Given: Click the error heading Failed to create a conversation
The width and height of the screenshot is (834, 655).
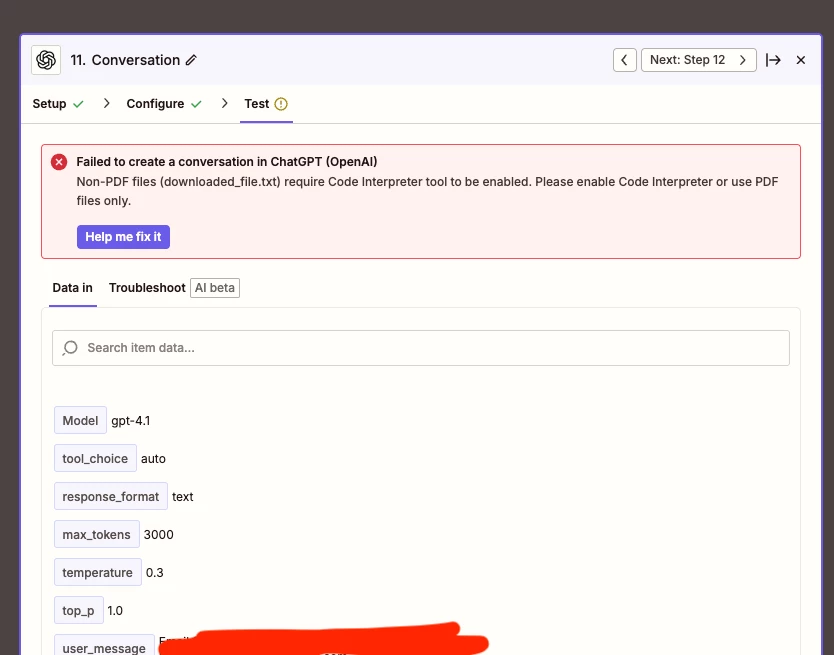Looking at the screenshot, I should [227, 162].
